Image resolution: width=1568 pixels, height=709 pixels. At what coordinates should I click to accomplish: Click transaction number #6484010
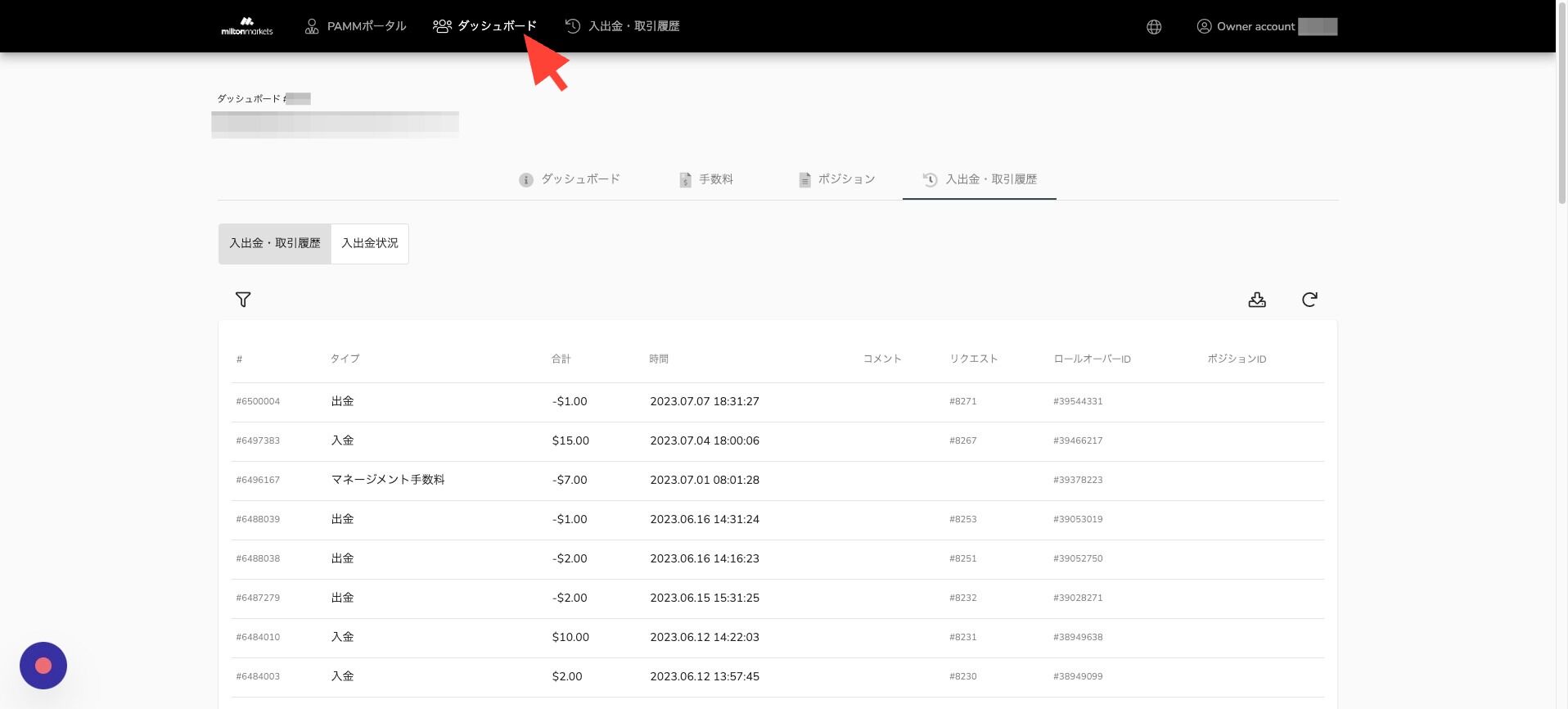point(258,637)
